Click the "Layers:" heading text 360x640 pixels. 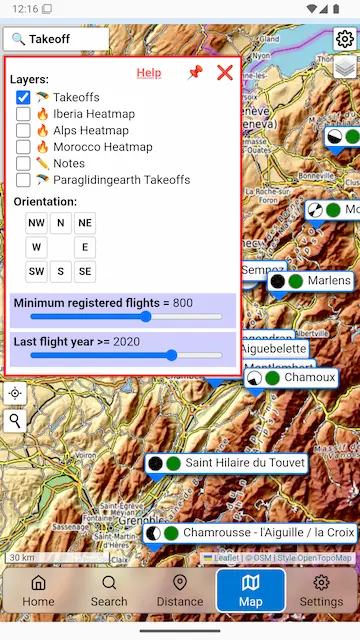[x=29, y=79]
